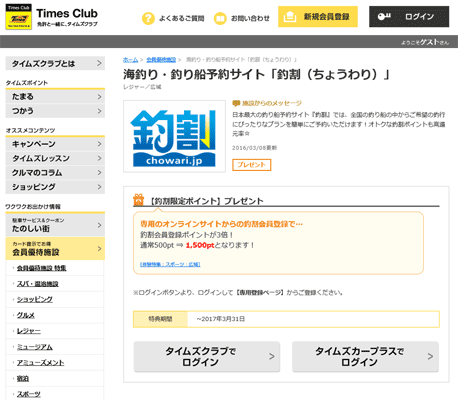Image resolution: width=458 pixels, height=400 pixels.
Task: Open ショッピング sidebar menu item
Action: pos(55,187)
